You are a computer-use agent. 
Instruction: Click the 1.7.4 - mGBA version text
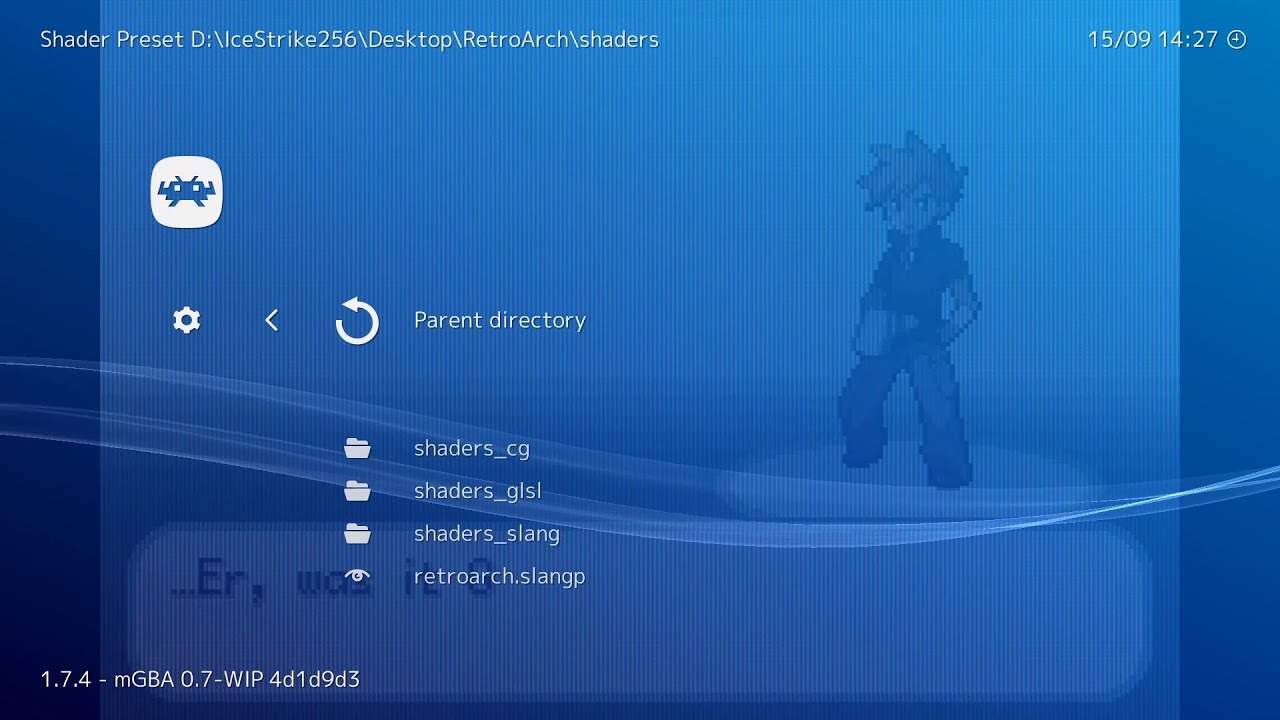pyautogui.click(x=200, y=679)
